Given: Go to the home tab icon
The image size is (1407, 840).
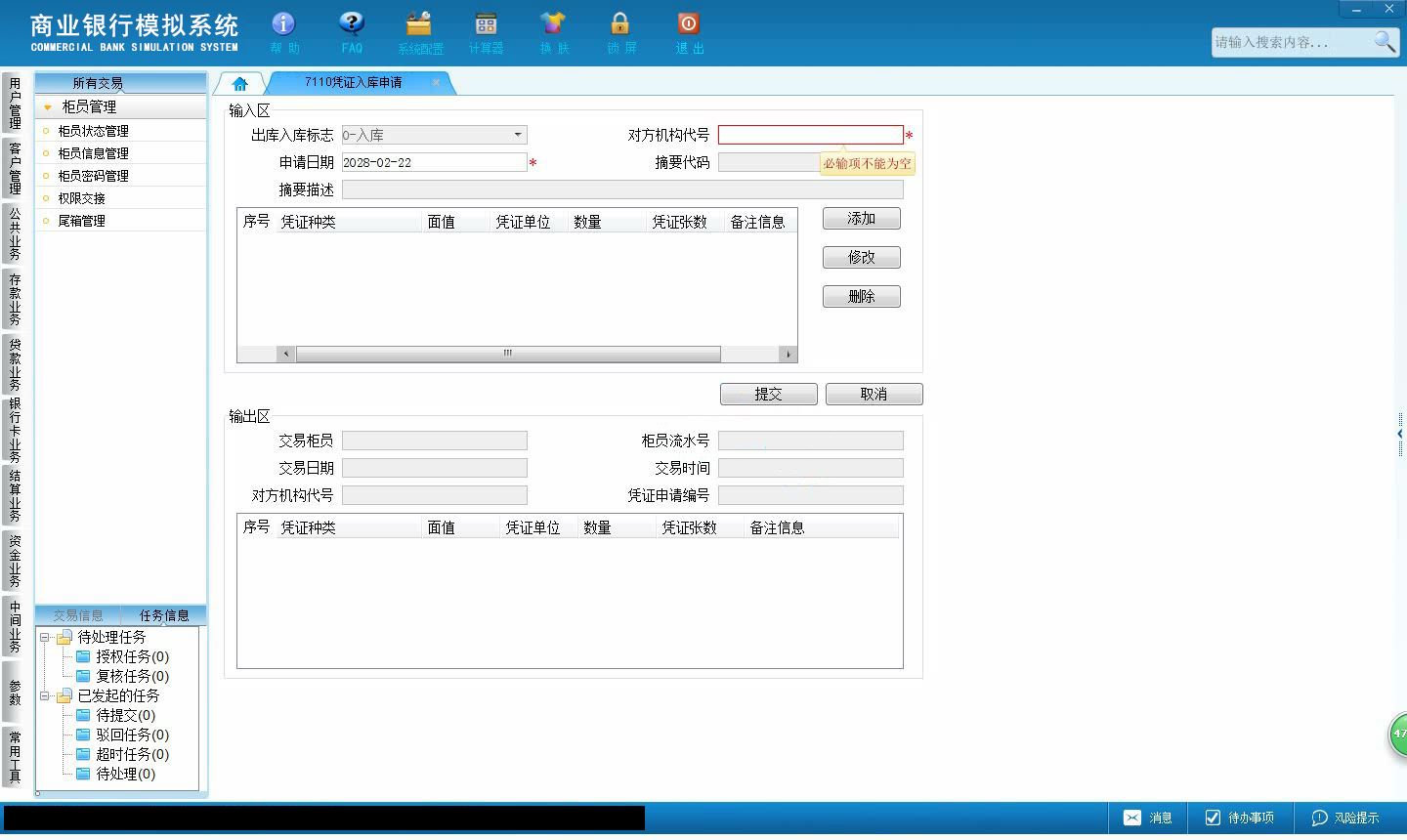Looking at the screenshot, I should pyautogui.click(x=239, y=84).
